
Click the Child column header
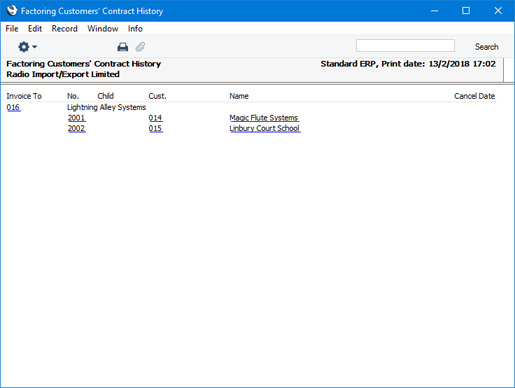click(106, 96)
